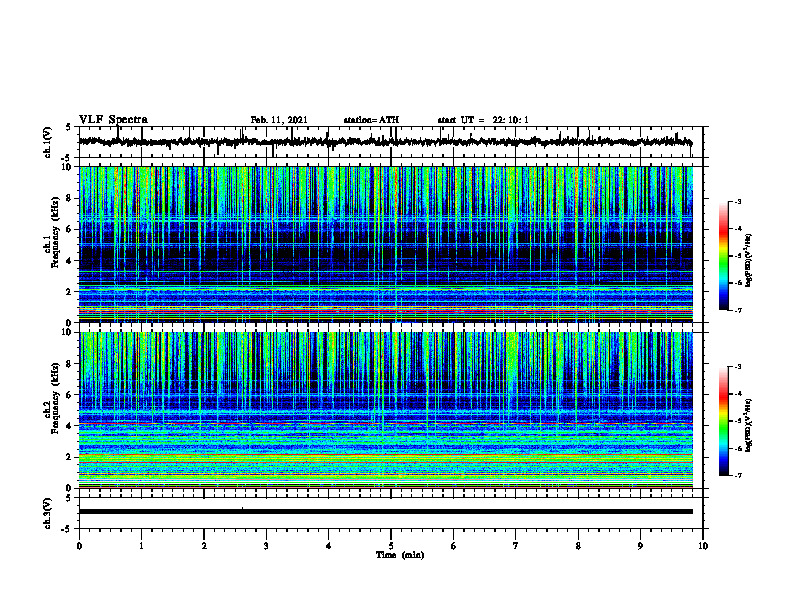Click the "-3" tick on ch.2 color bar
Screen dimensions: 792x612
point(738,367)
